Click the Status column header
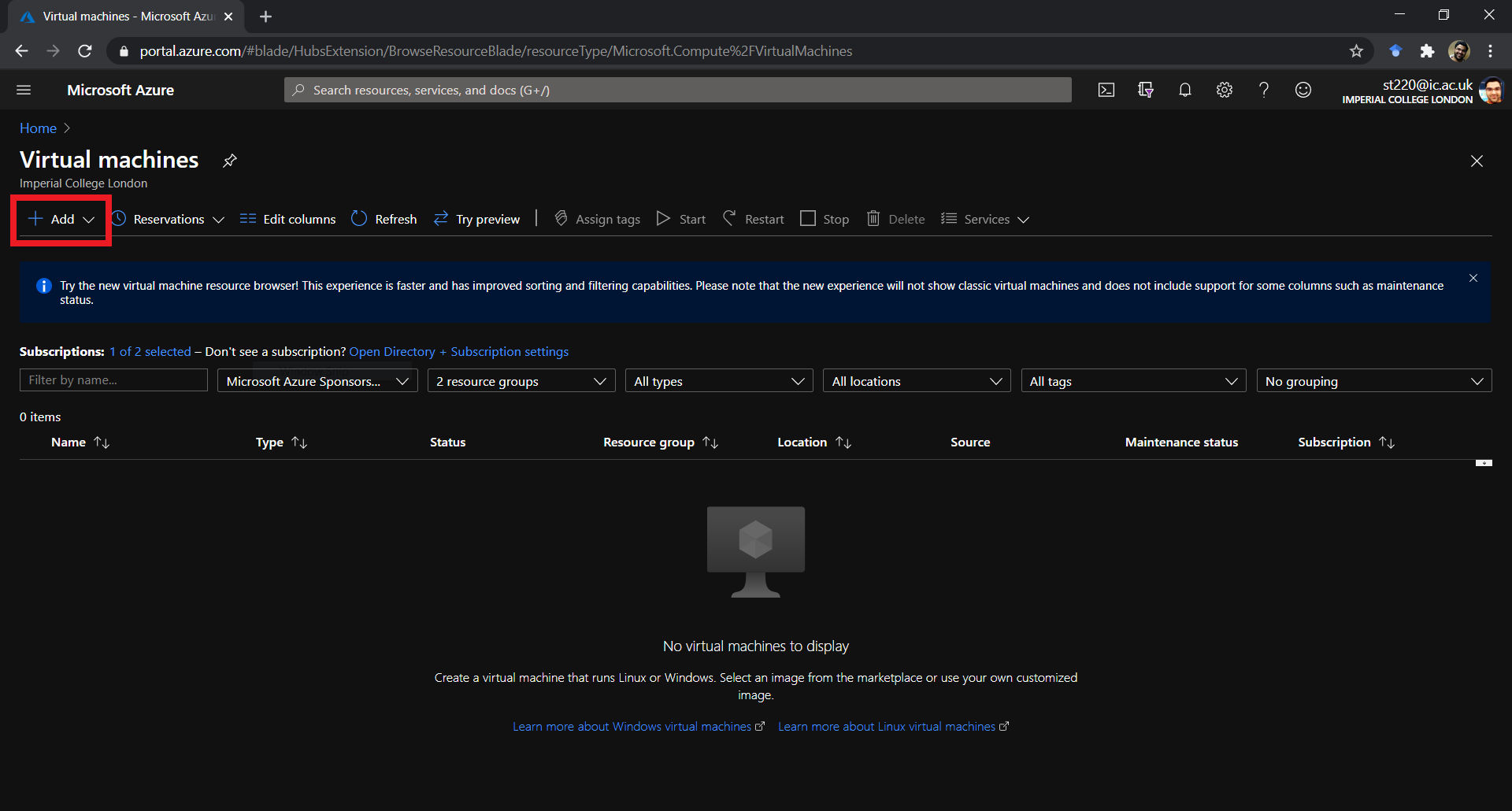 (447, 443)
